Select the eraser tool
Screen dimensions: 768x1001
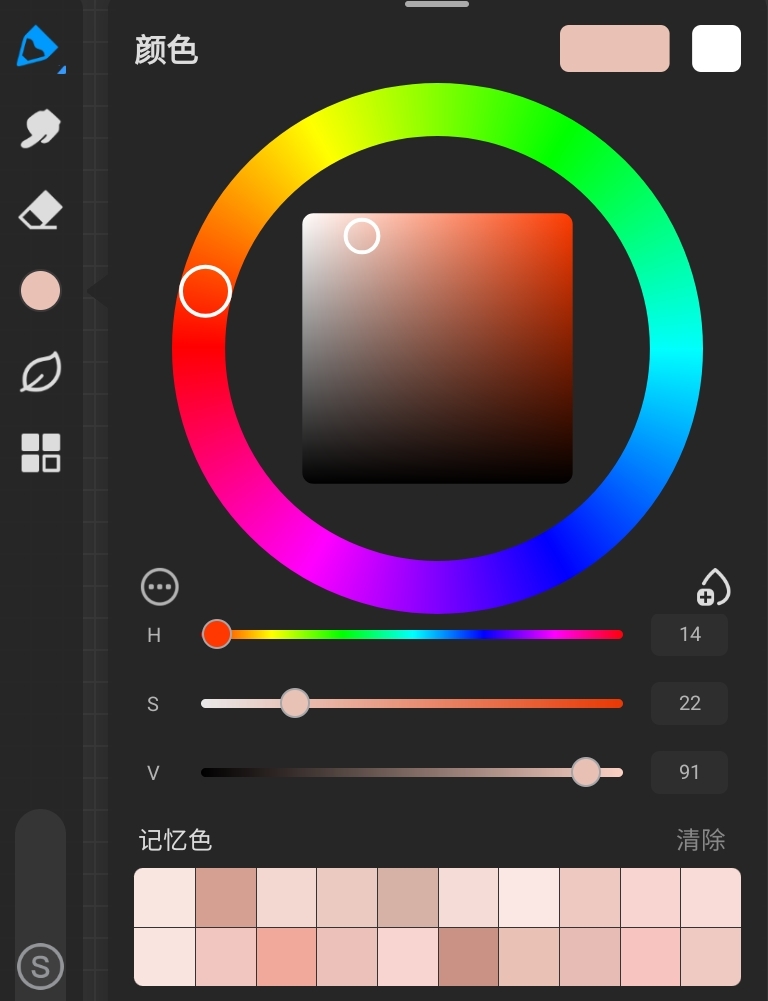click(x=40, y=211)
